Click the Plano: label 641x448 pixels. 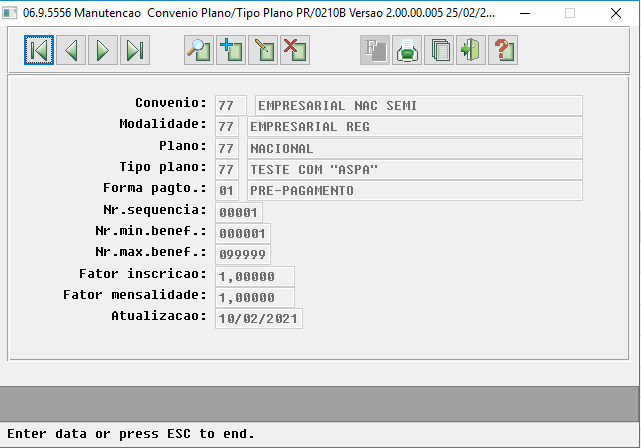(x=183, y=146)
